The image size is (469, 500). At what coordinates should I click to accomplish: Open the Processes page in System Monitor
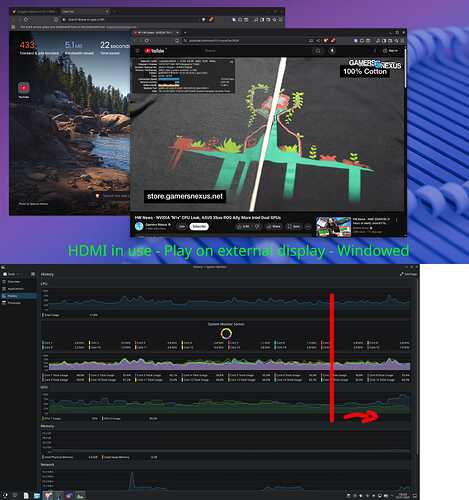[x=18, y=303]
